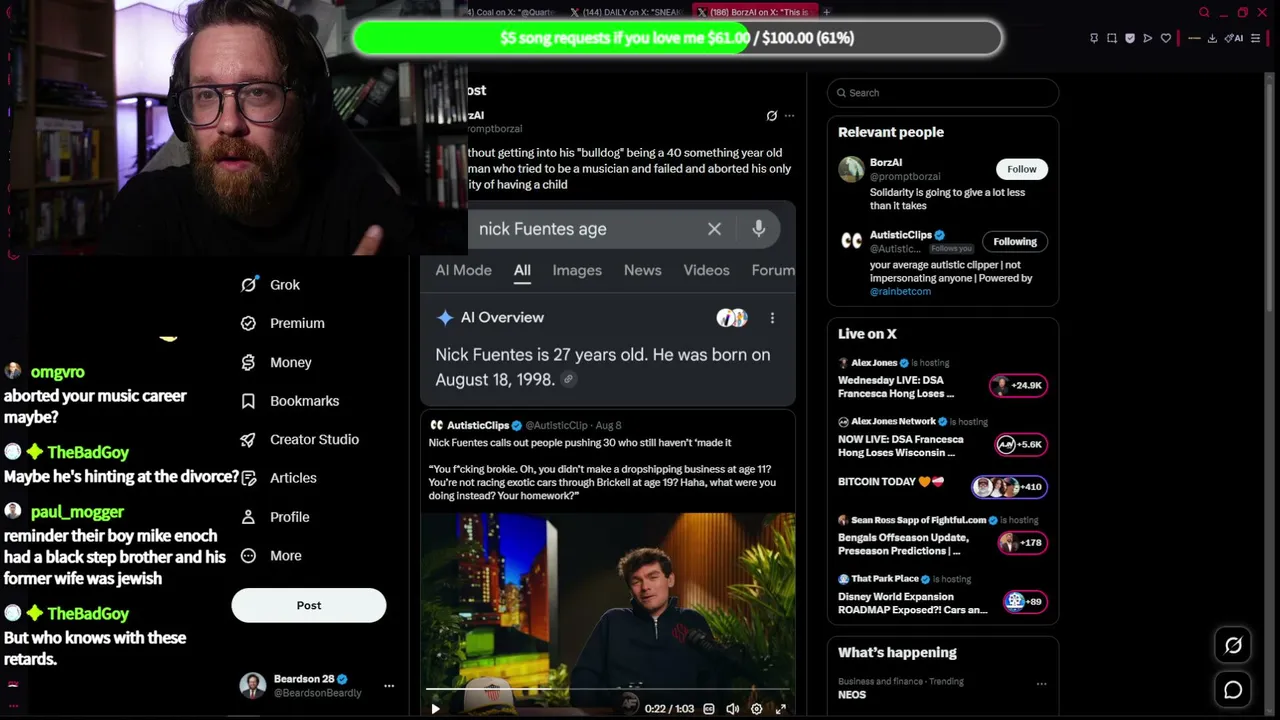
Task: Click the browser heart favorites icon
Action: click(1166, 38)
